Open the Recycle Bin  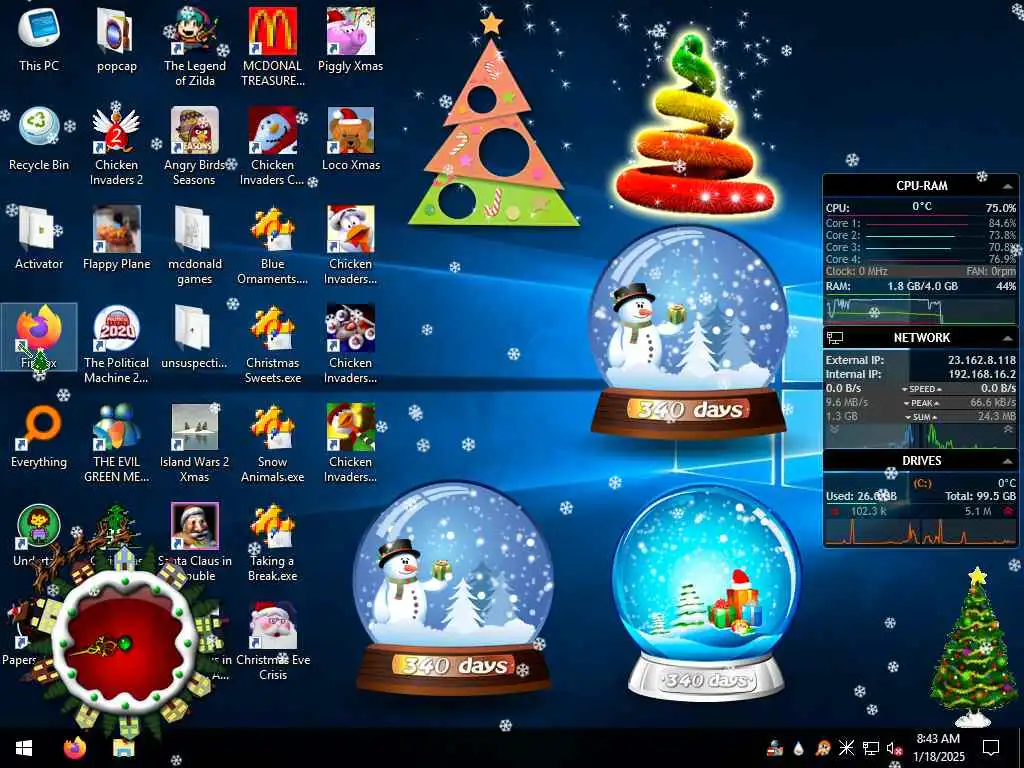39,140
